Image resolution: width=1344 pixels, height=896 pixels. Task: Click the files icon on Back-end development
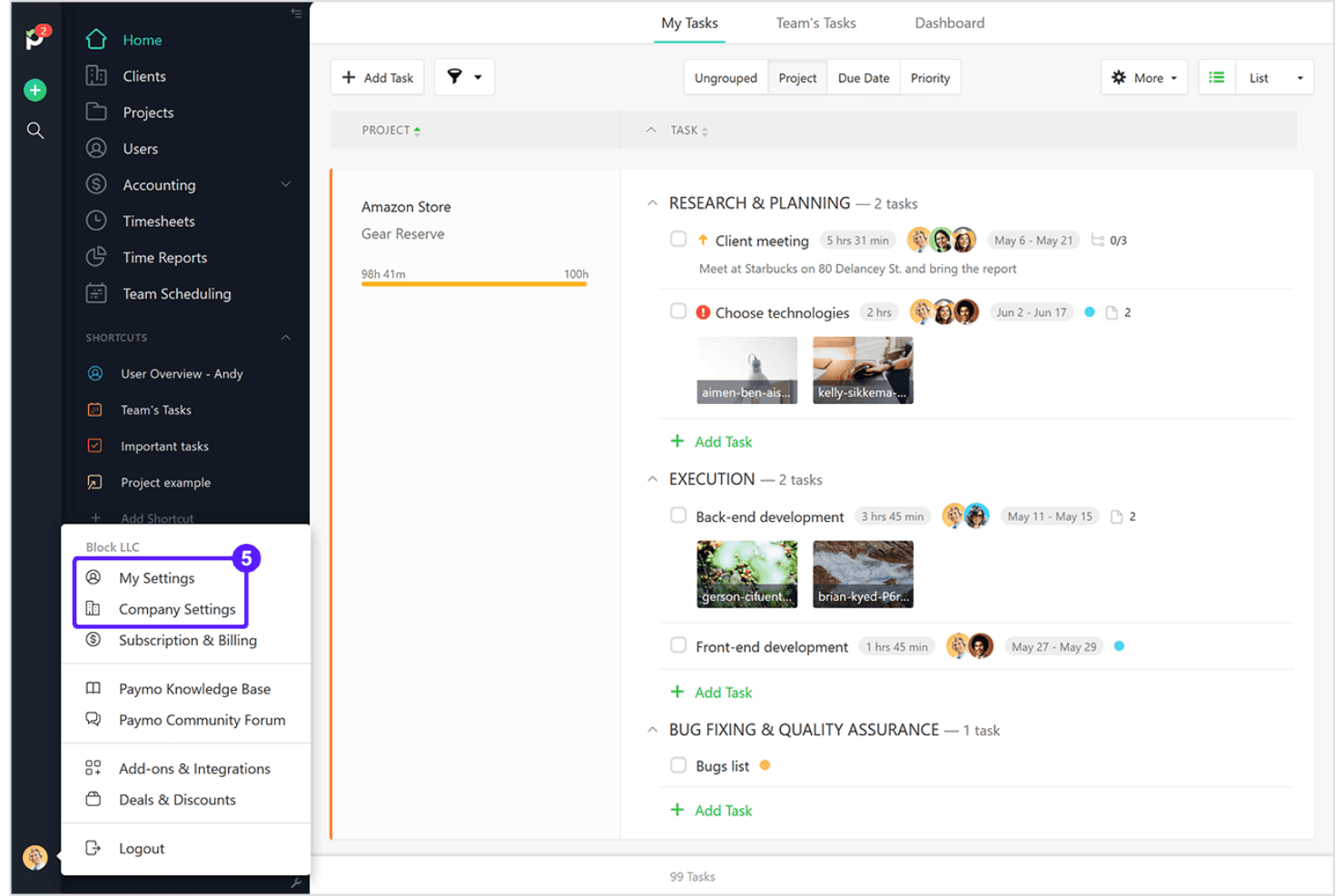pyautogui.click(x=1117, y=517)
